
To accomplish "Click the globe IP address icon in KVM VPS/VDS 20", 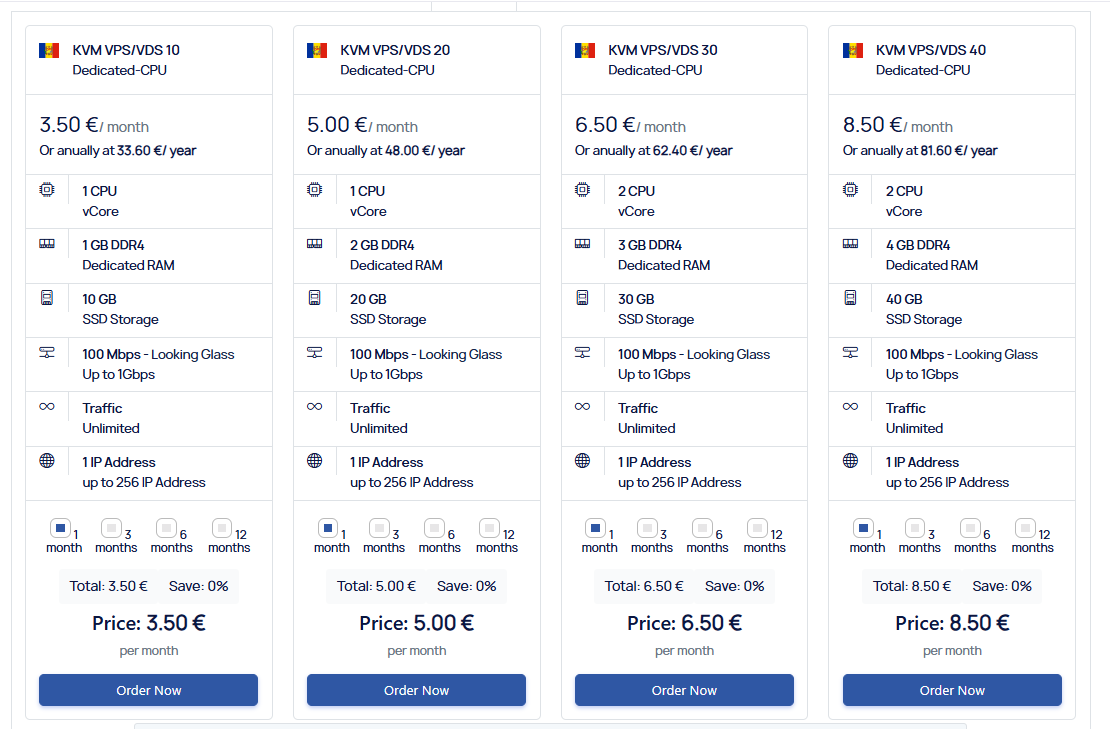I will 314,461.
